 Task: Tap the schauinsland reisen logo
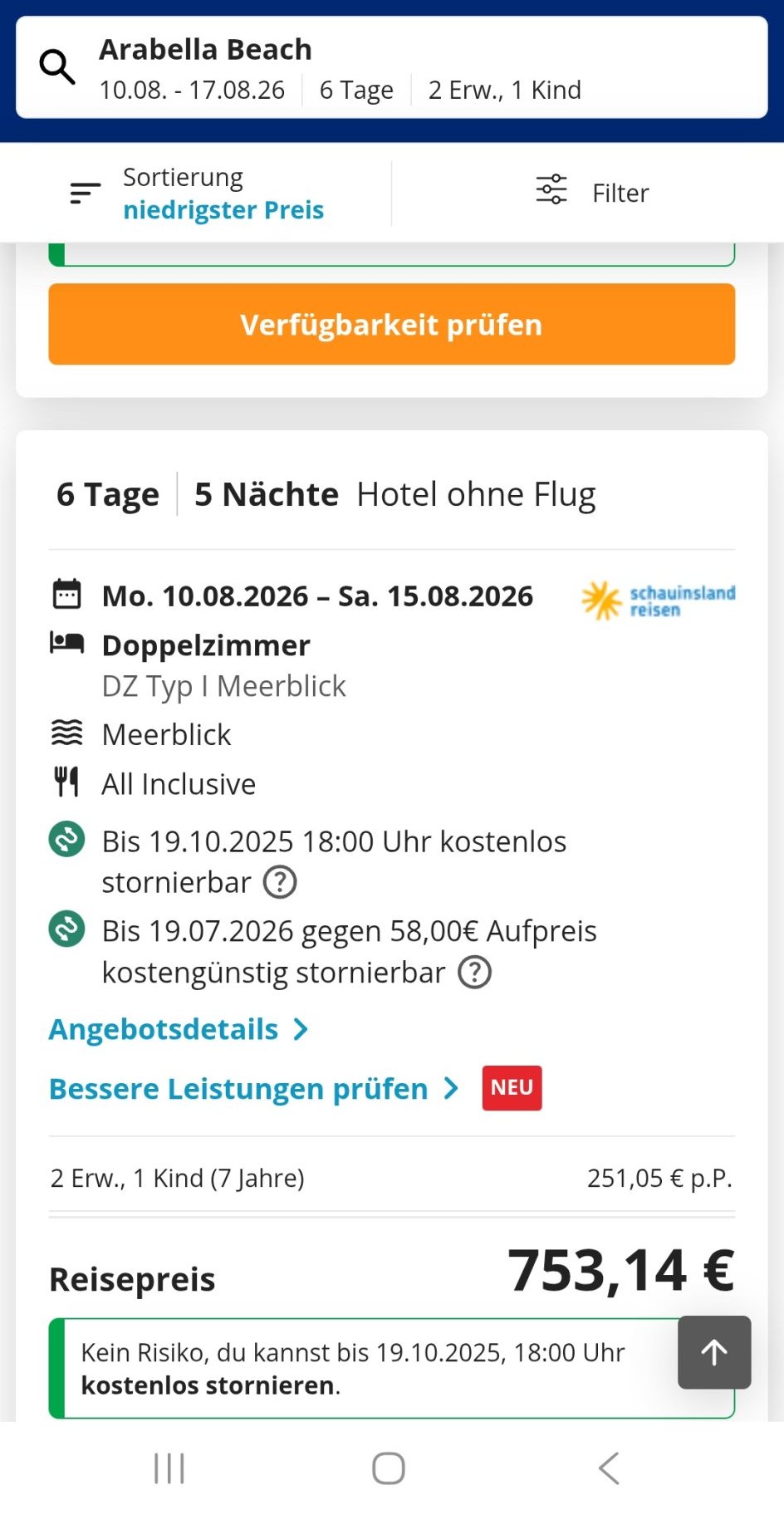pyautogui.click(x=659, y=600)
